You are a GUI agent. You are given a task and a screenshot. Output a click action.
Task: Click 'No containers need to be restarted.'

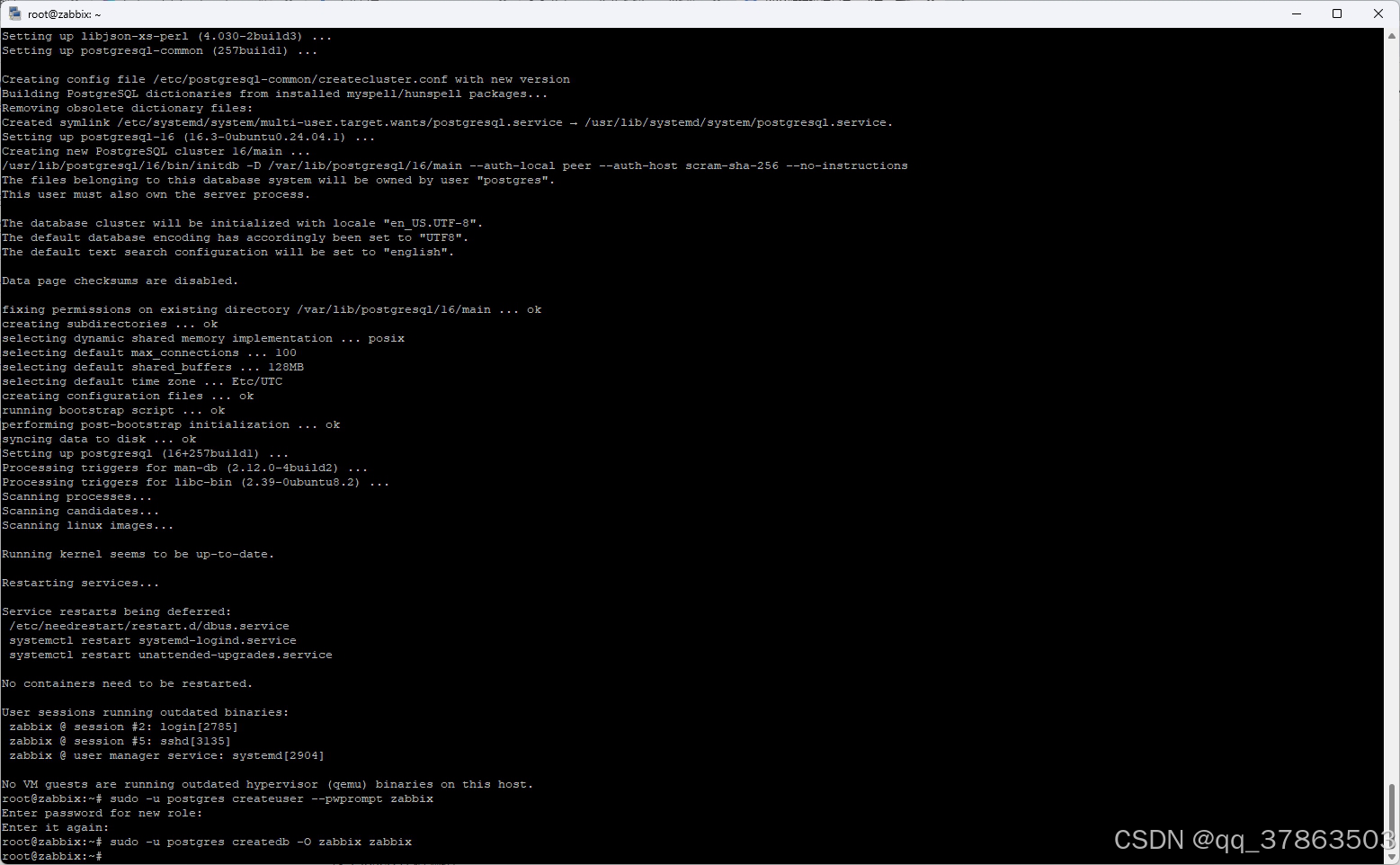coord(128,683)
